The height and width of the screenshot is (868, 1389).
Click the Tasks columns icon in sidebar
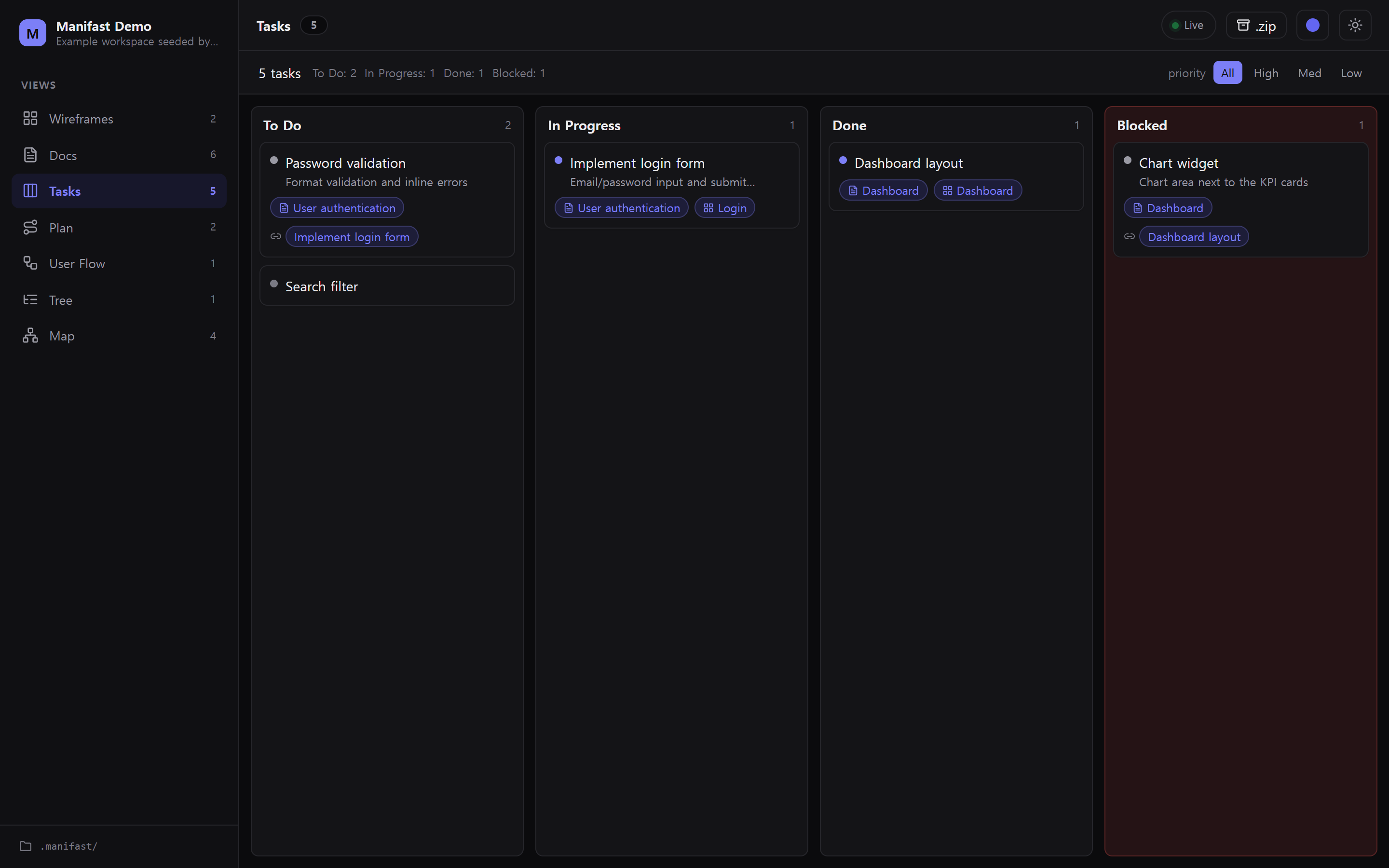30,190
